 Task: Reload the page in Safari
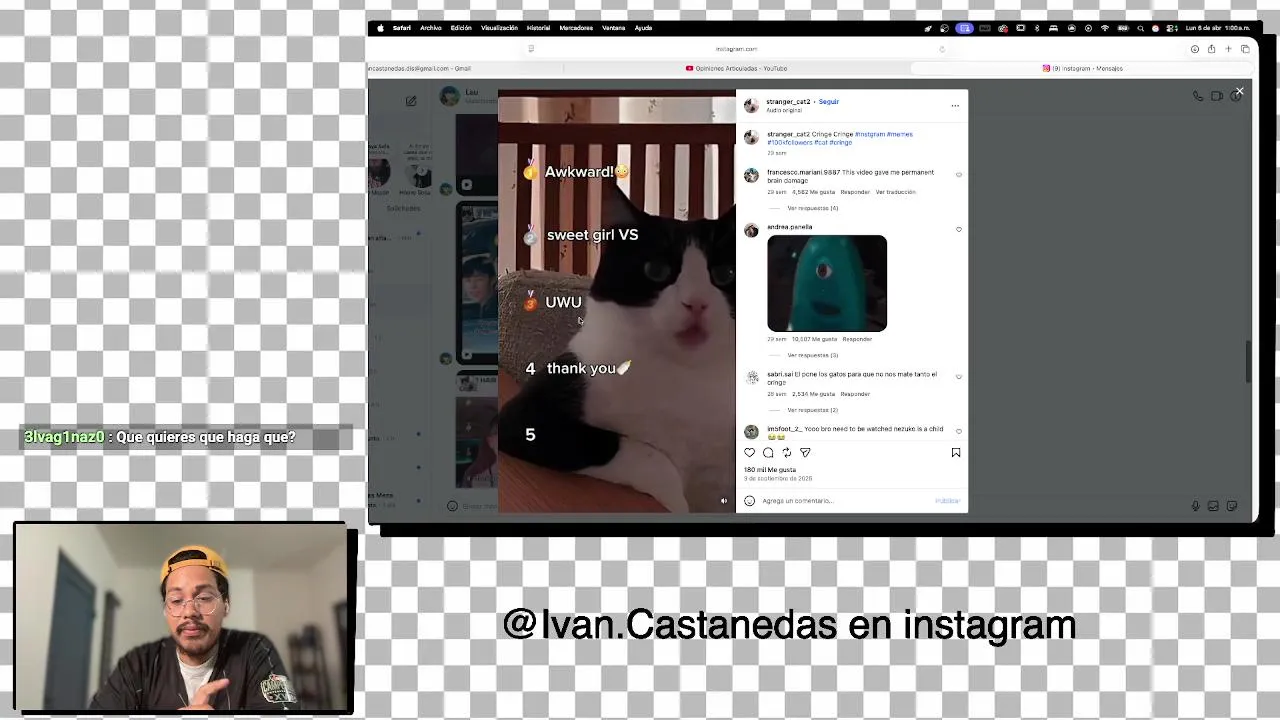click(x=941, y=49)
